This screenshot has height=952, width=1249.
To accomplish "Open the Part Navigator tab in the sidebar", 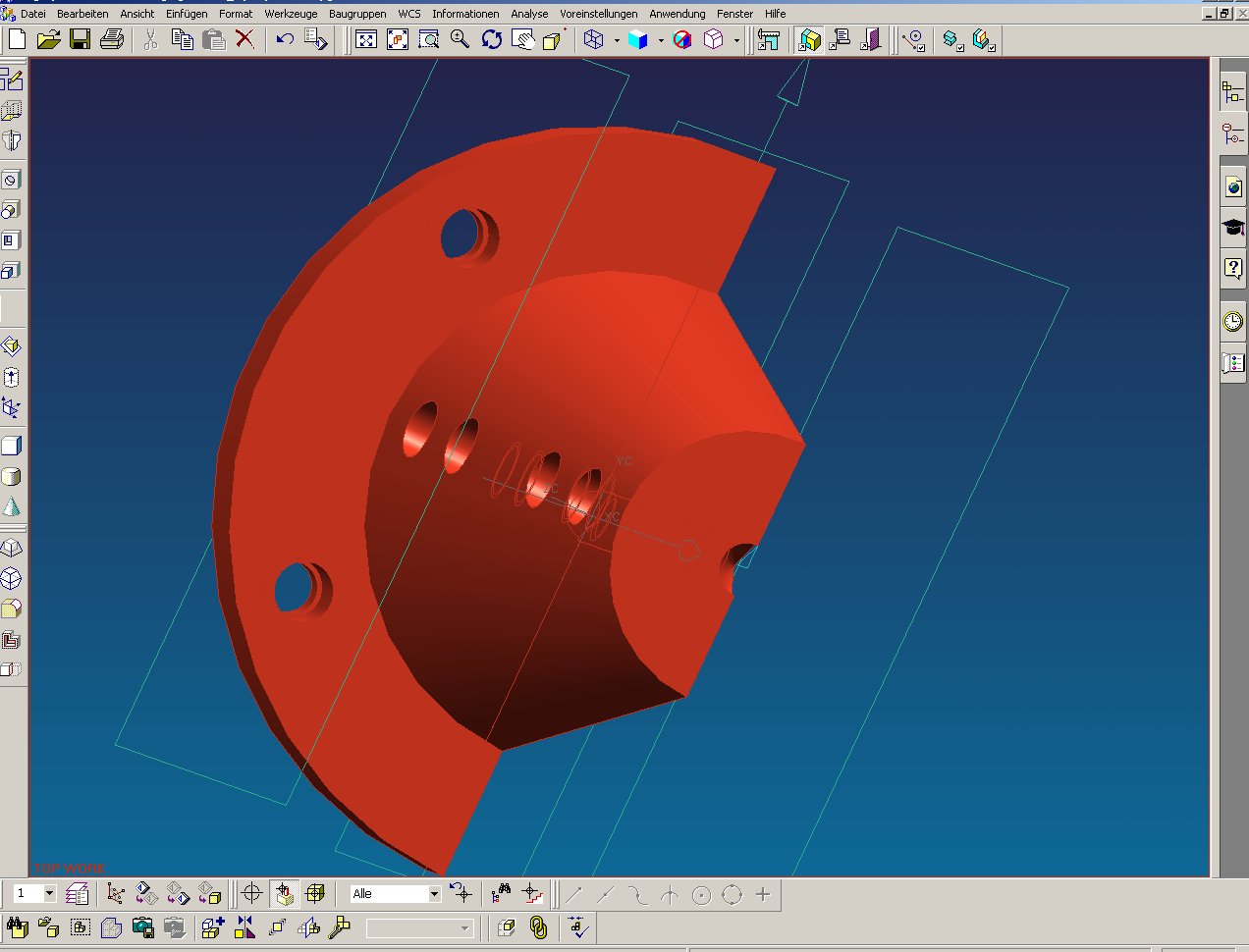I will pos(1233,134).
